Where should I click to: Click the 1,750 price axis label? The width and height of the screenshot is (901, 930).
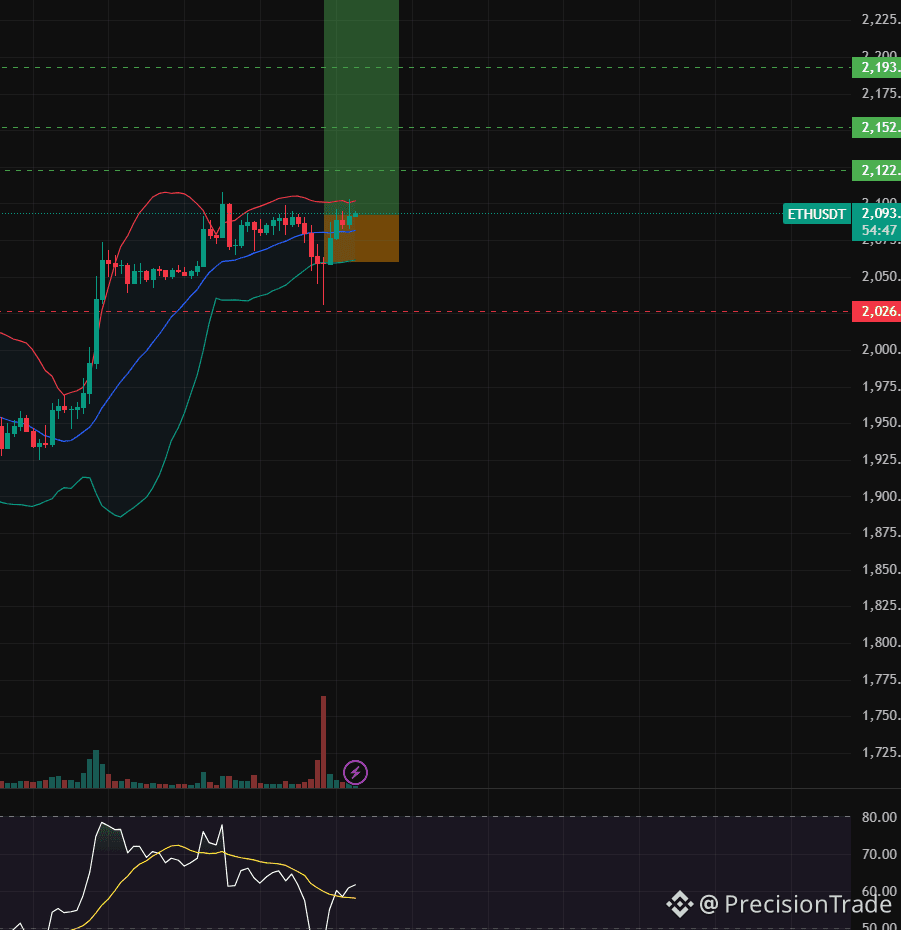pyautogui.click(x=880, y=716)
